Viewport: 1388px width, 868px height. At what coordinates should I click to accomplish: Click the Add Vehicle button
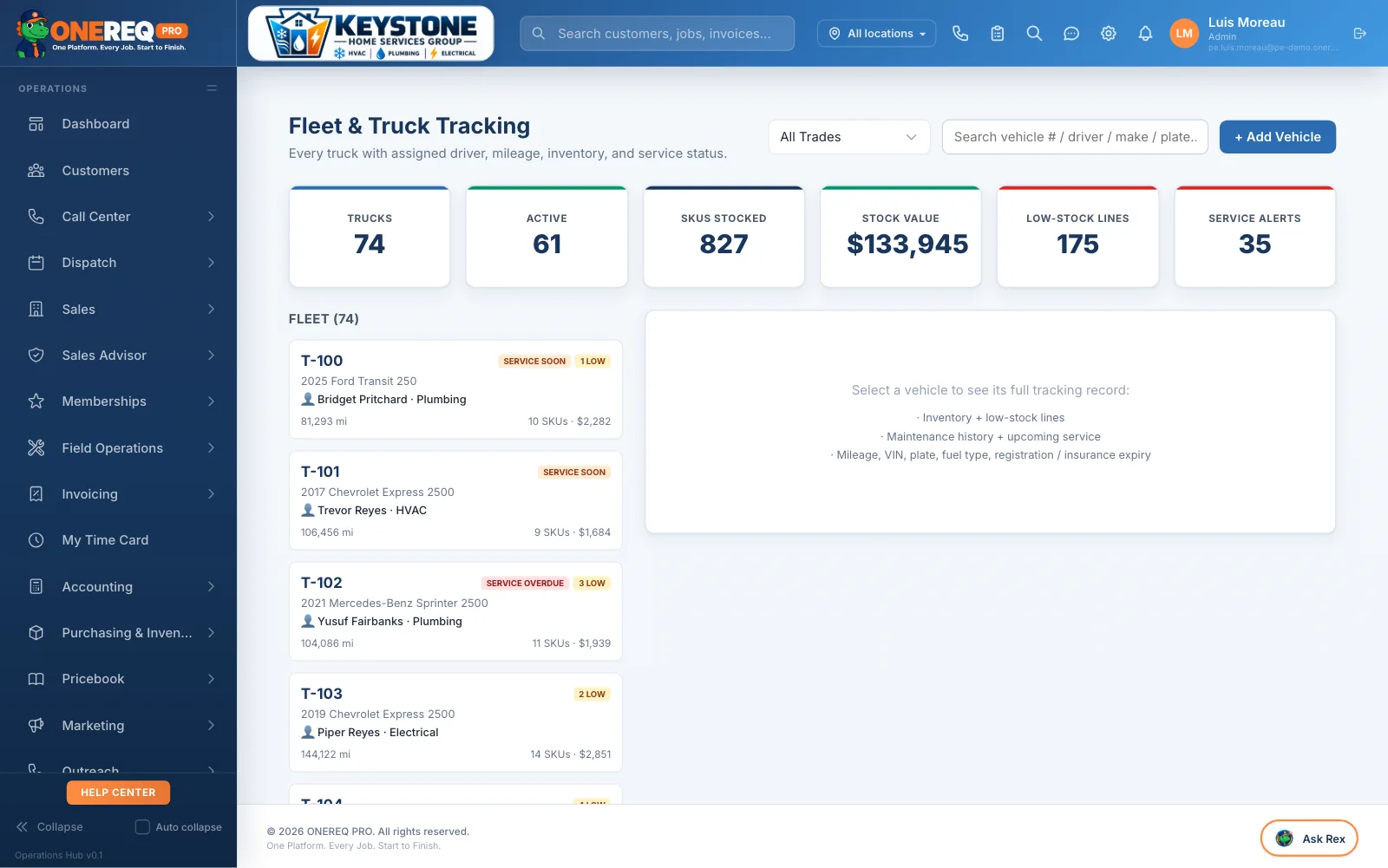(x=1277, y=137)
